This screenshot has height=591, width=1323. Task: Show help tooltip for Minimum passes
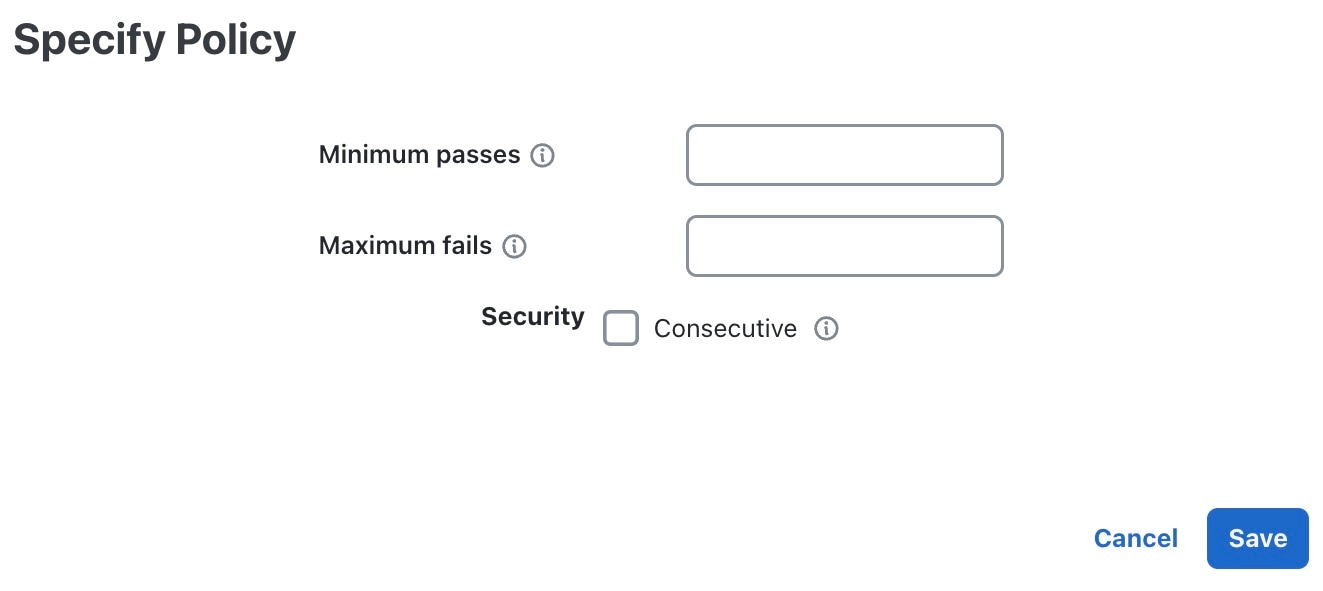click(542, 156)
